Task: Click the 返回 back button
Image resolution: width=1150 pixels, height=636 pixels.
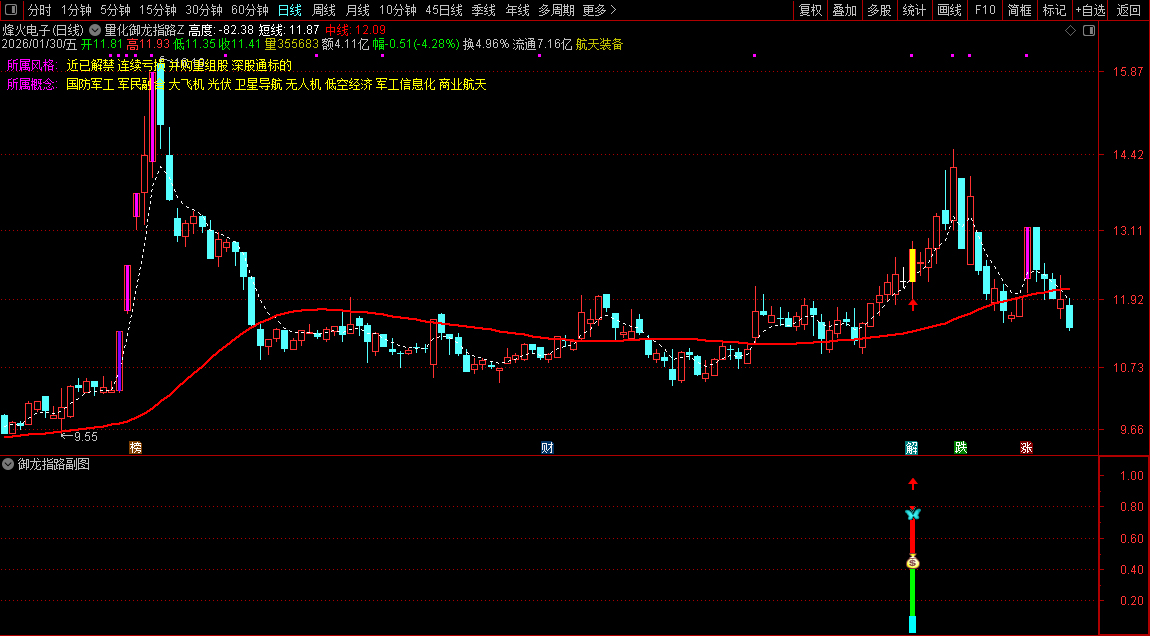Action: tap(1129, 10)
